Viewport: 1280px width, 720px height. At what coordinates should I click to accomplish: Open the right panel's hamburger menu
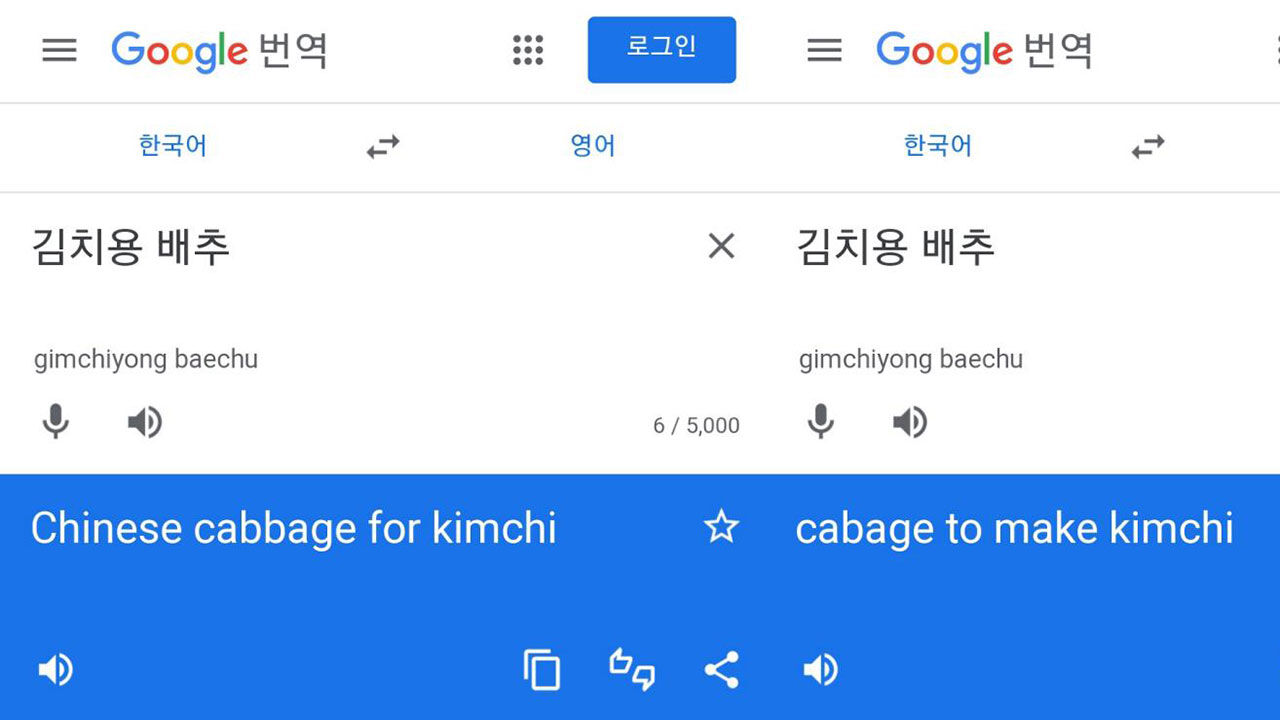pyautogui.click(x=824, y=50)
